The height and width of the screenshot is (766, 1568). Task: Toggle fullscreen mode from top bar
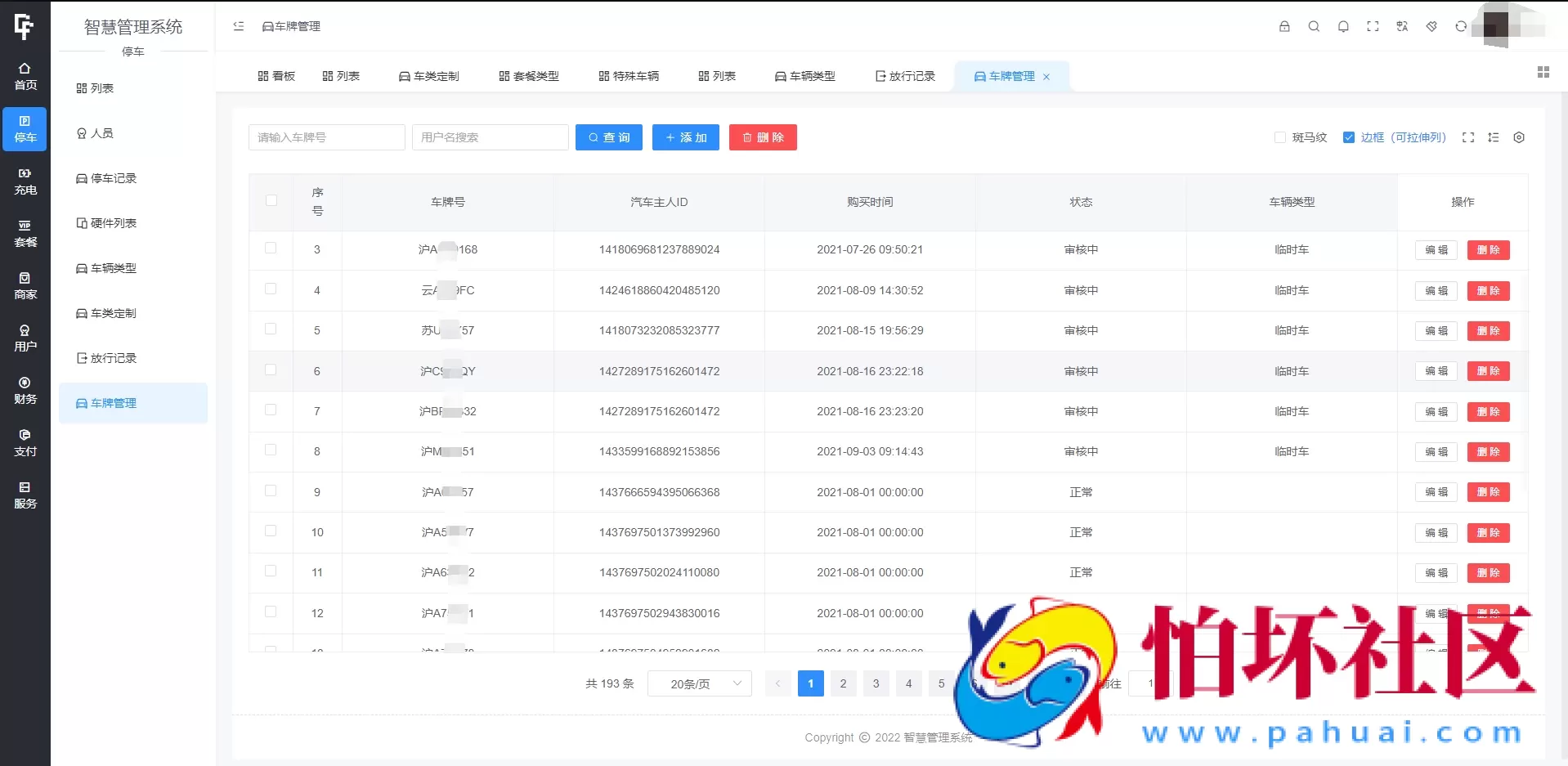tap(1373, 26)
